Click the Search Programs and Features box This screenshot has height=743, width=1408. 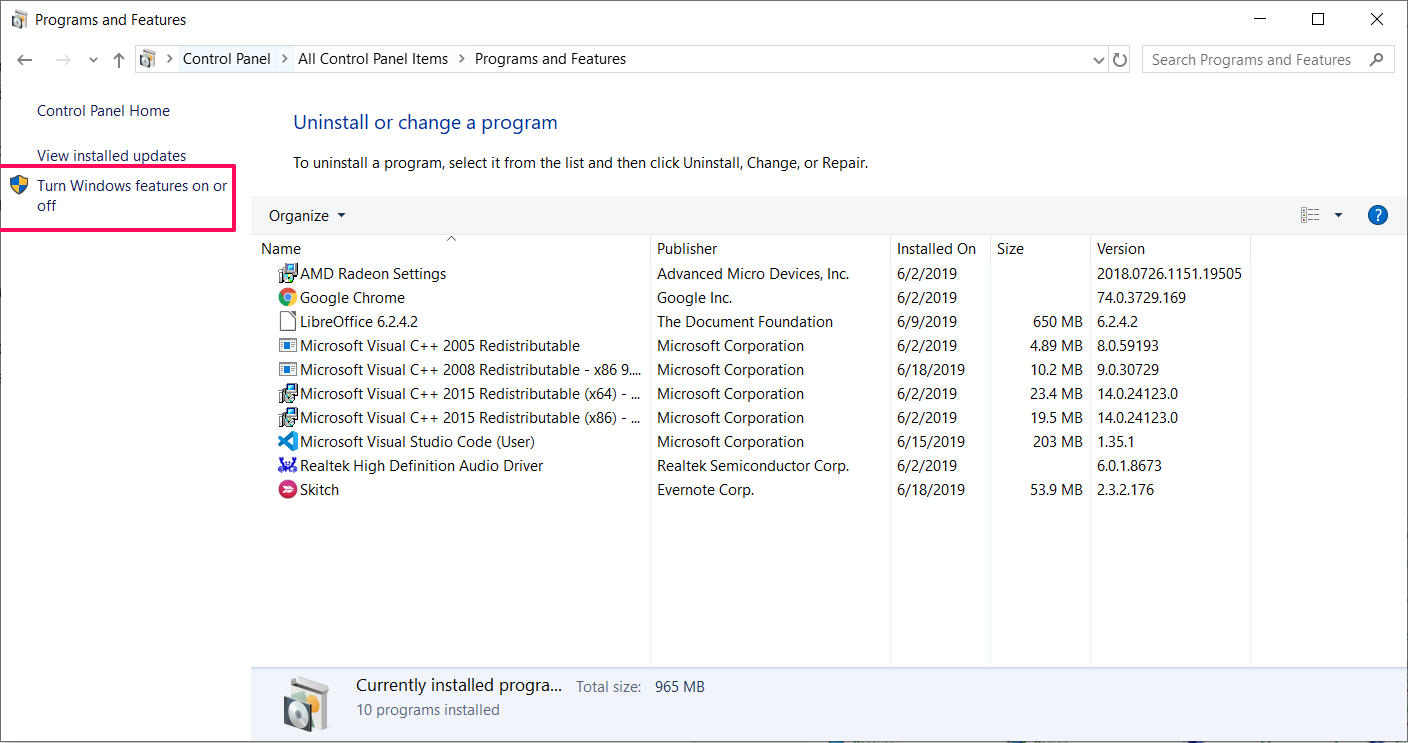[x=1255, y=60]
